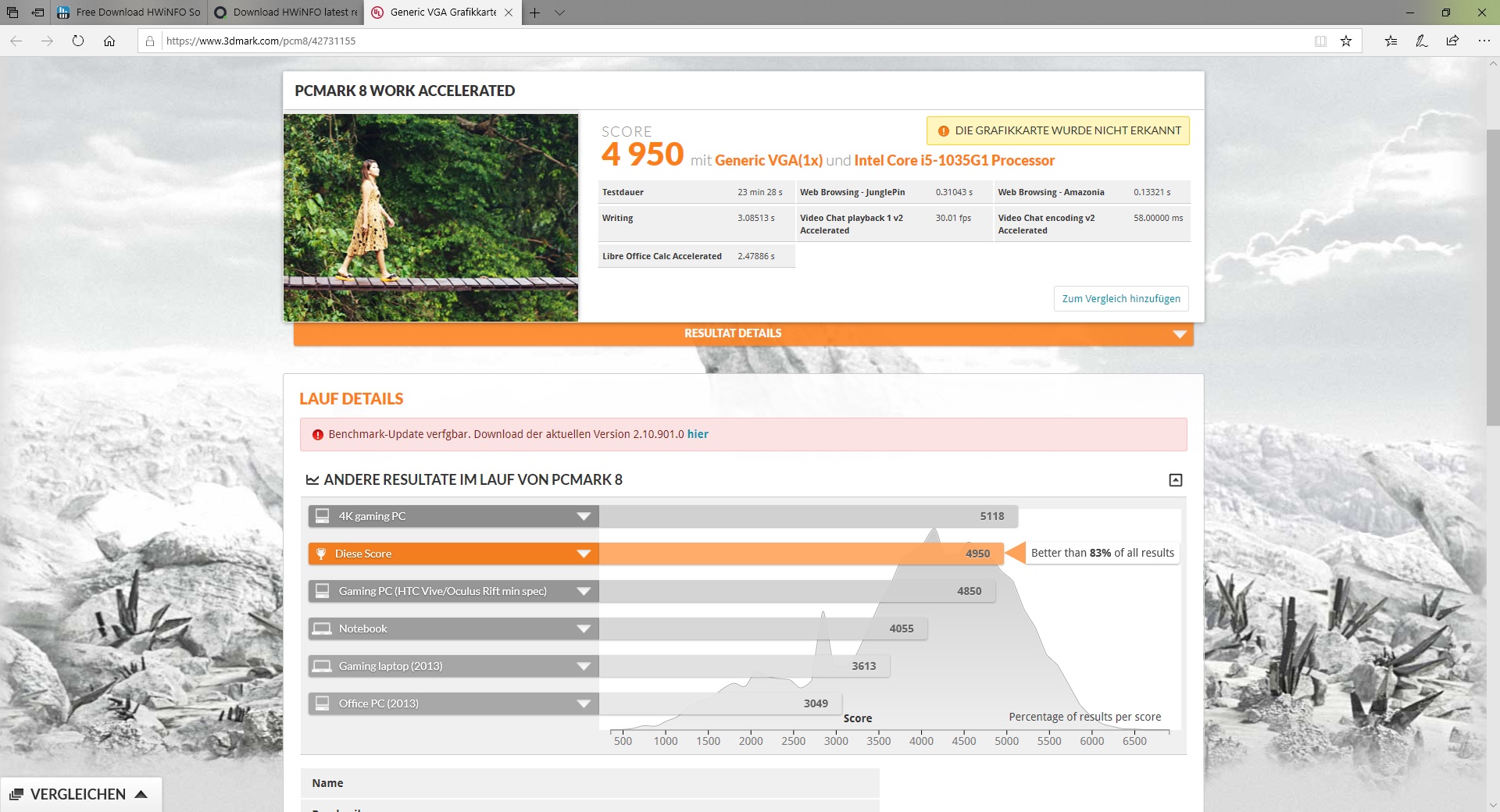Screen dimensions: 1500x812
Task: Go back to the previous page
Action: (x=16, y=41)
